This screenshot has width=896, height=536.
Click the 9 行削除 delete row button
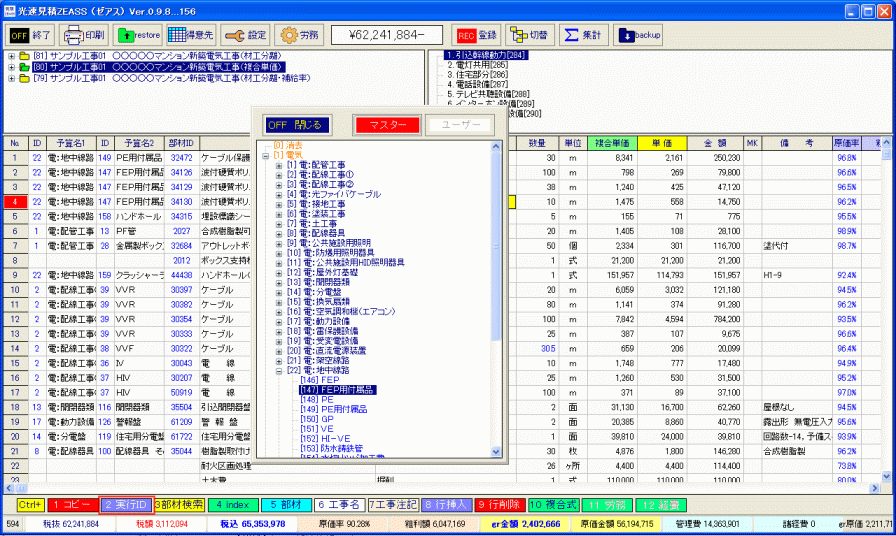499,505
